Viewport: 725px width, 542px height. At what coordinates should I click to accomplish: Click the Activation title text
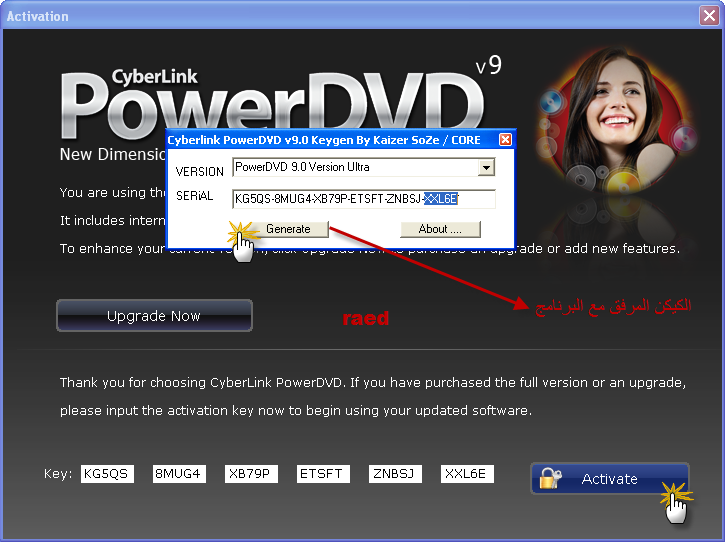click(37, 16)
